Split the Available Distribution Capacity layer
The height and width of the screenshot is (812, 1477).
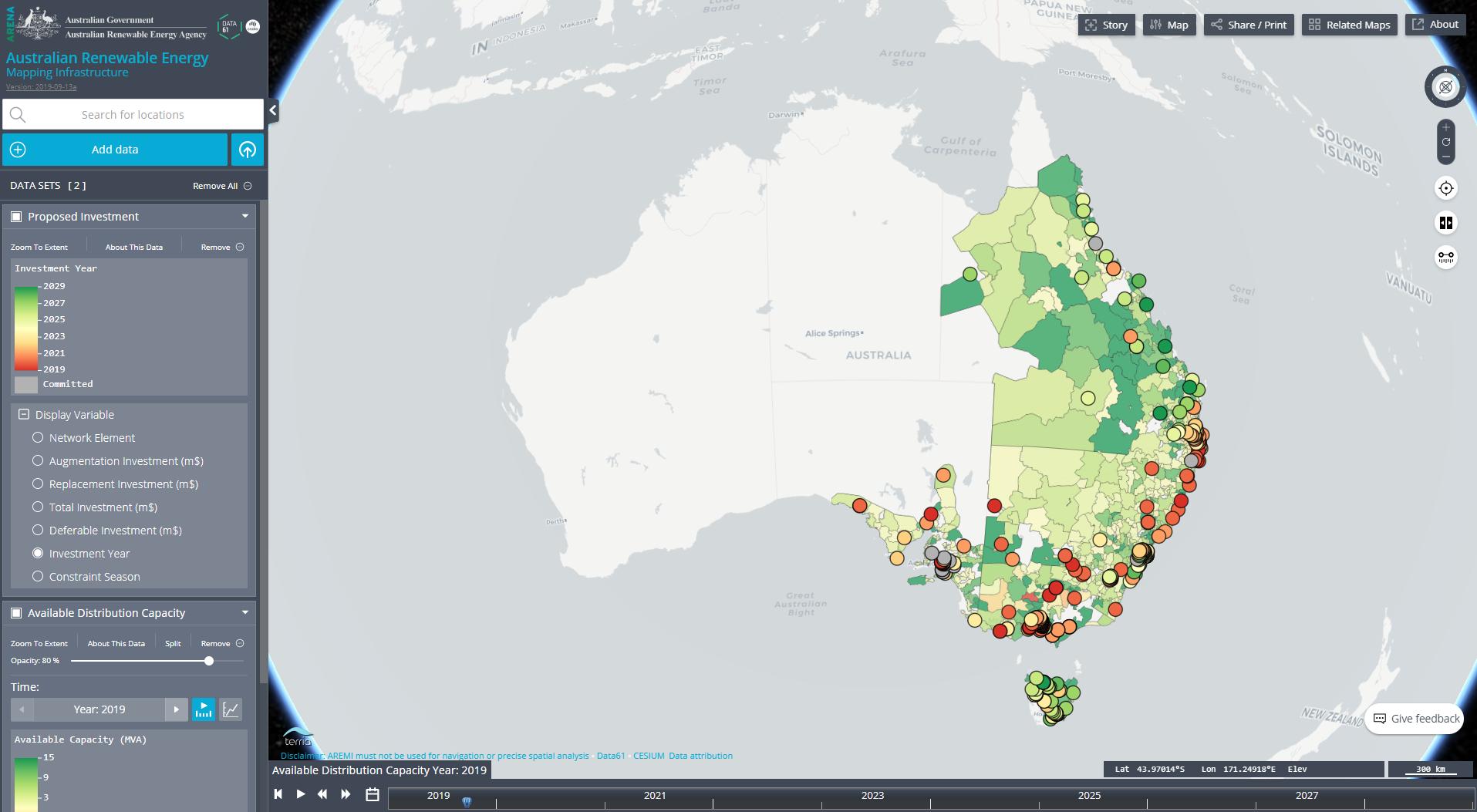tap(173, 644)
